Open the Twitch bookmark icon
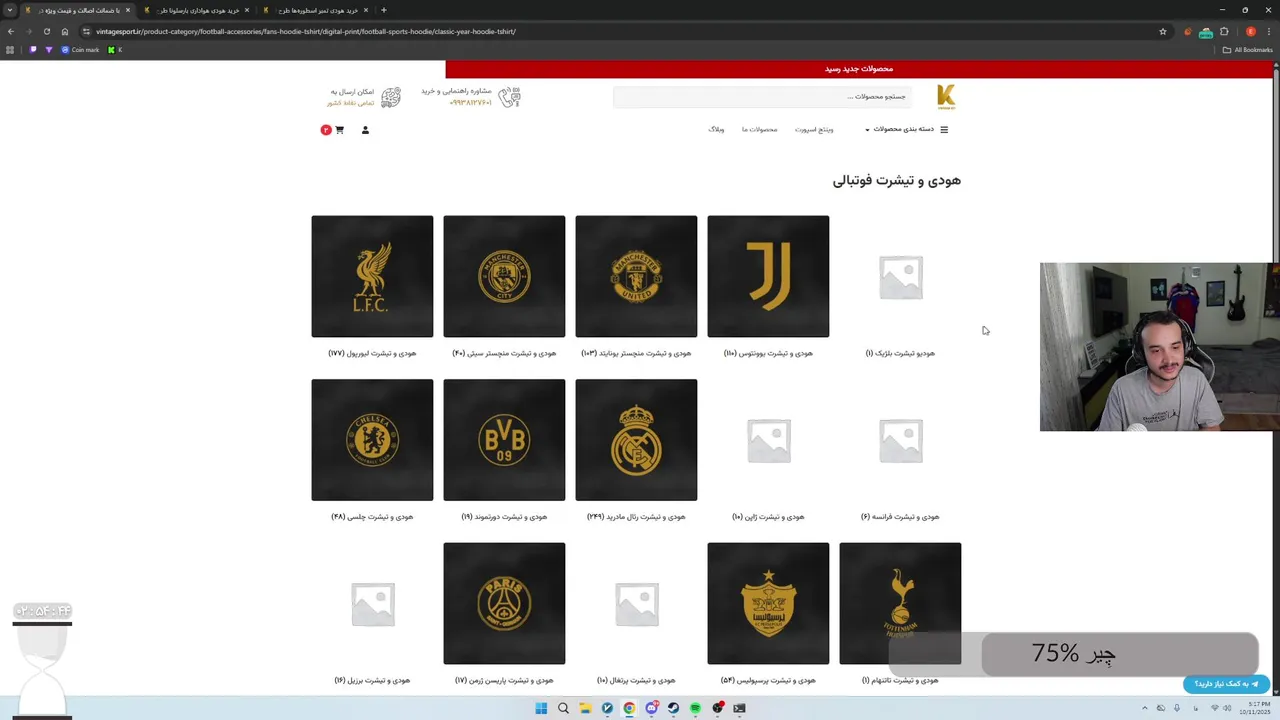 pyautogui.click(x=33, y=50)
